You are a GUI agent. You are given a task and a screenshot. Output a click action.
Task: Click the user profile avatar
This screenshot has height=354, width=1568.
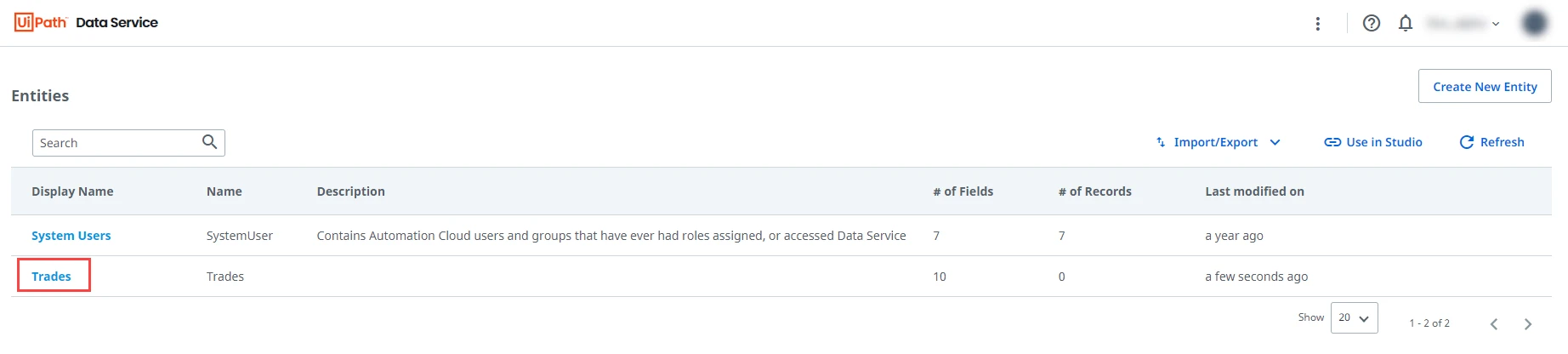(1535, 23)
